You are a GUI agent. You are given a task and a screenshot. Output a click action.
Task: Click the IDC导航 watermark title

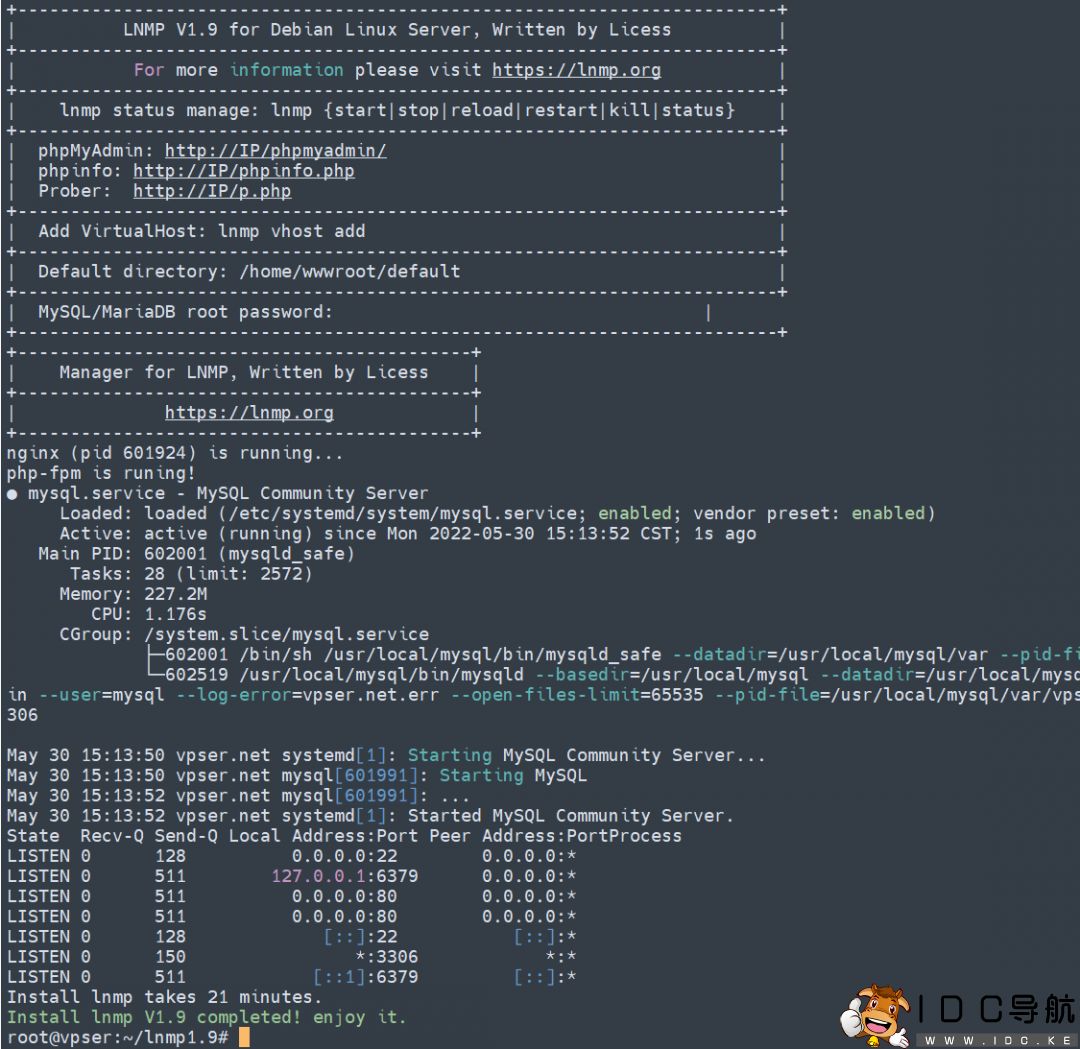(996, 1008)
